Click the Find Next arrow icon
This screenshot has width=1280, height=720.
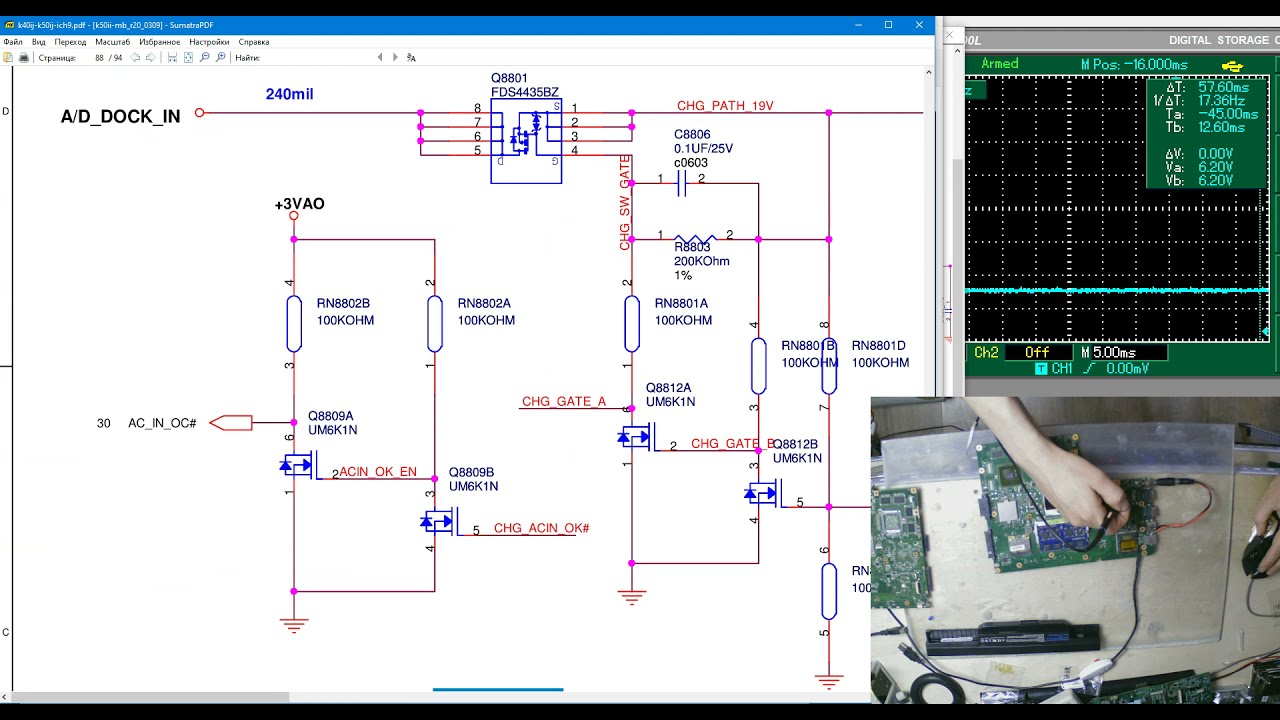point(395,58)
